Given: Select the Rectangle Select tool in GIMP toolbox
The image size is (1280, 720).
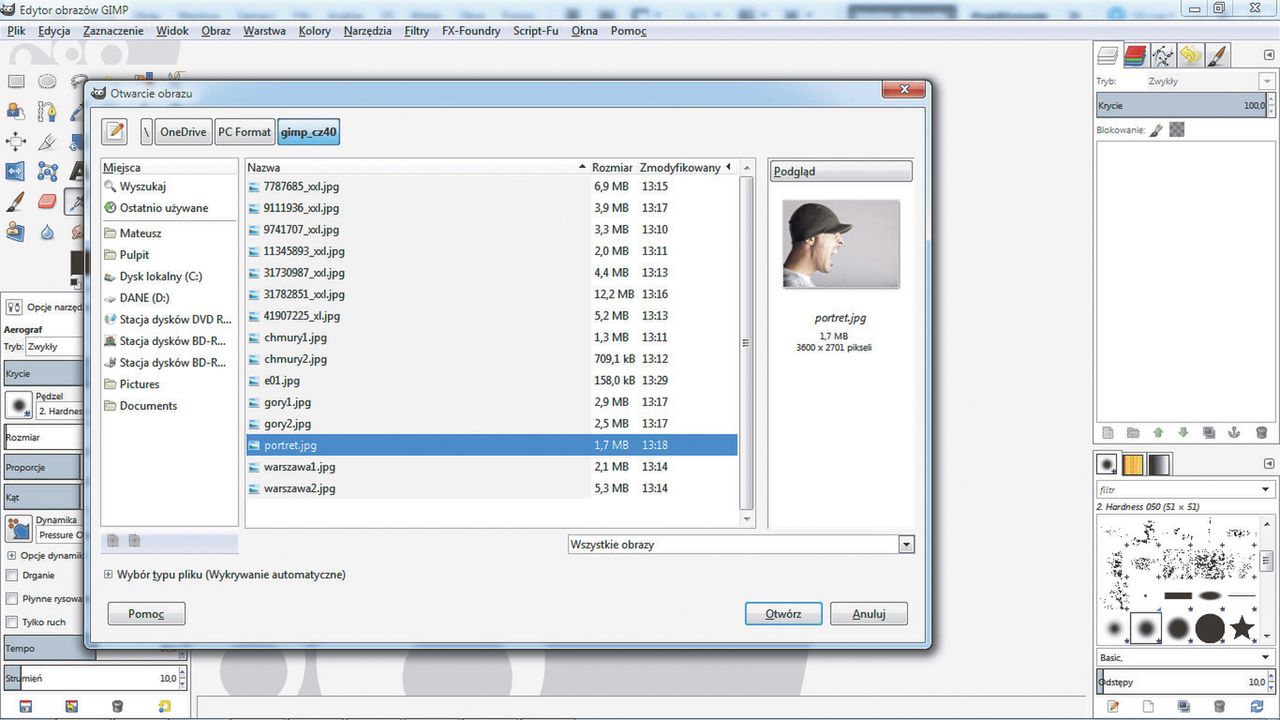Looking at the screenshot, I should (x=16, y=81).
